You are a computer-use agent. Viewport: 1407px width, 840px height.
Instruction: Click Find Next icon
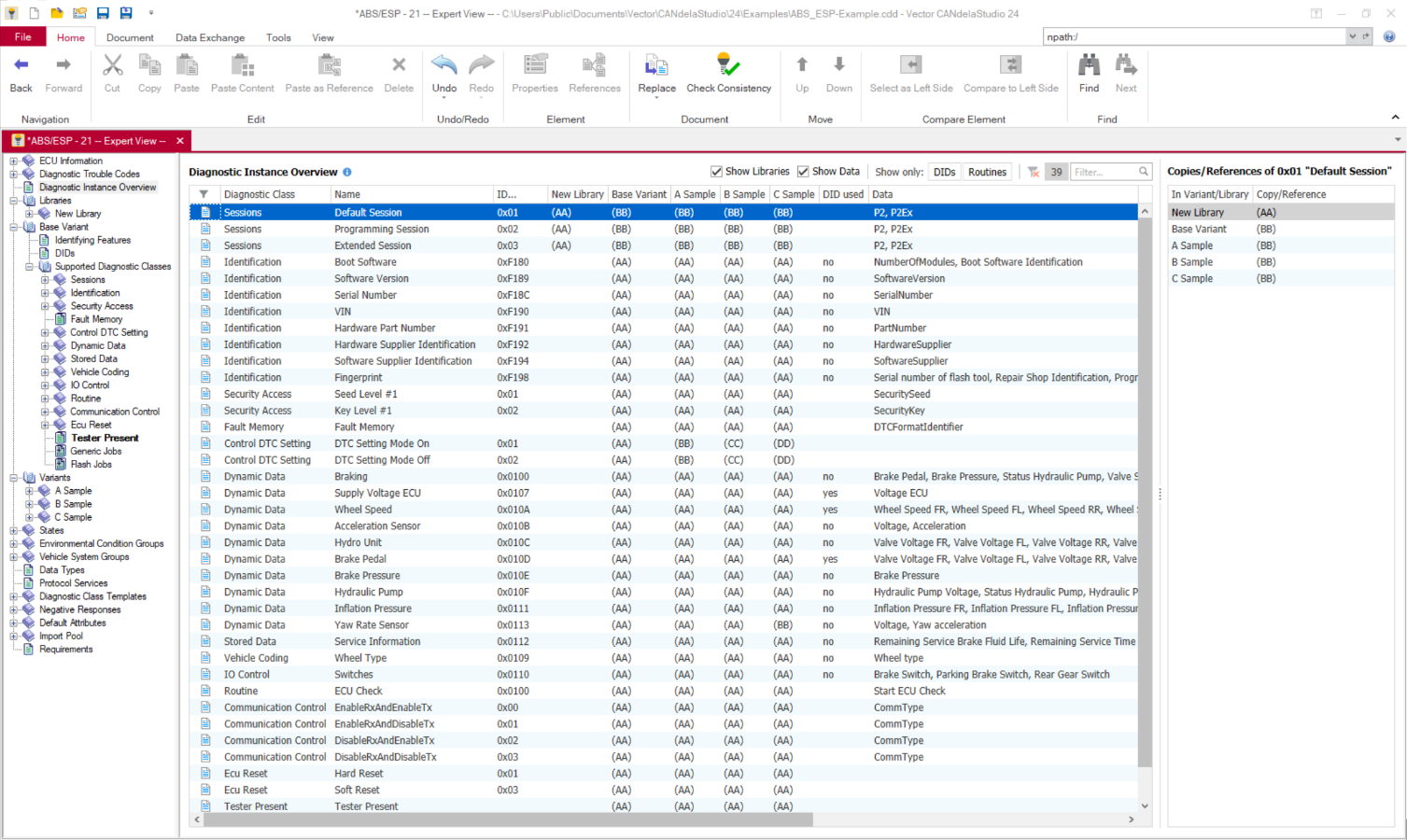1126,65
